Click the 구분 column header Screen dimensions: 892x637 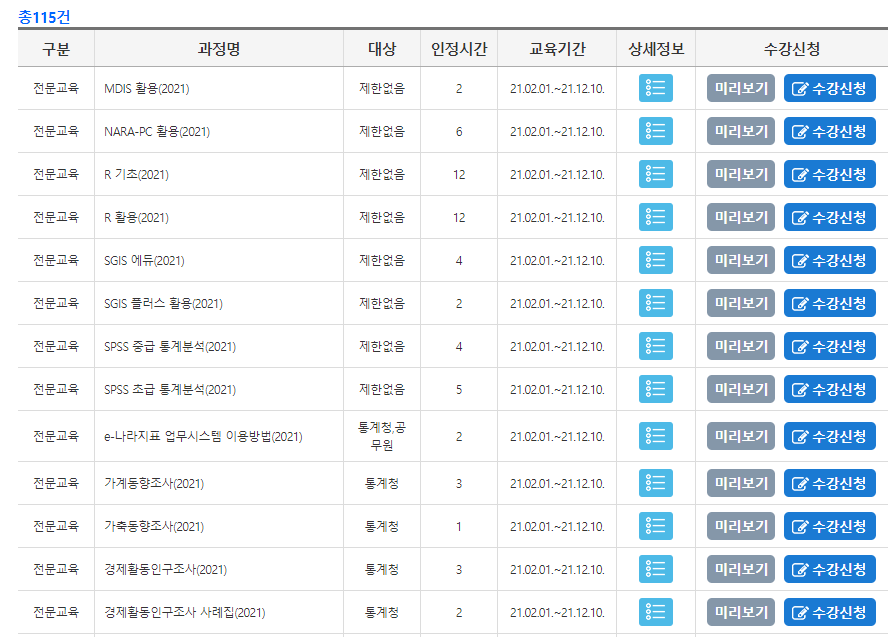(56, 49)
